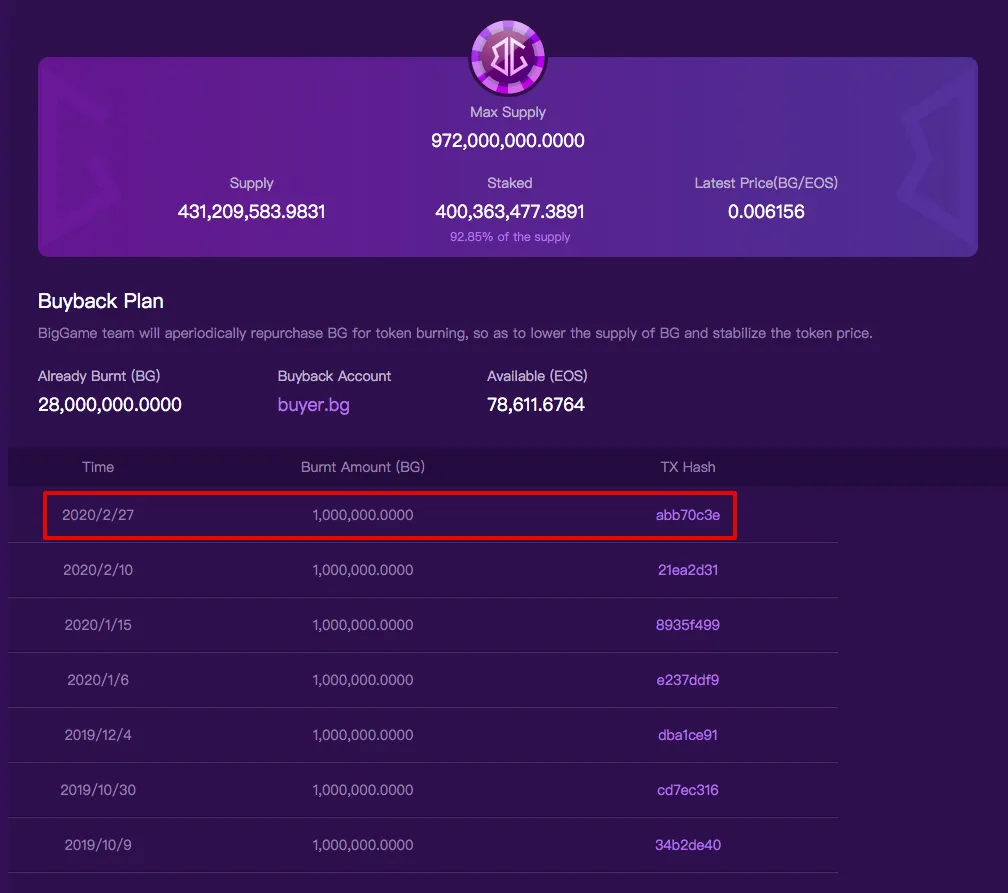Select the TX Hash column header
Screen dimensions: 1008x893
688,467
